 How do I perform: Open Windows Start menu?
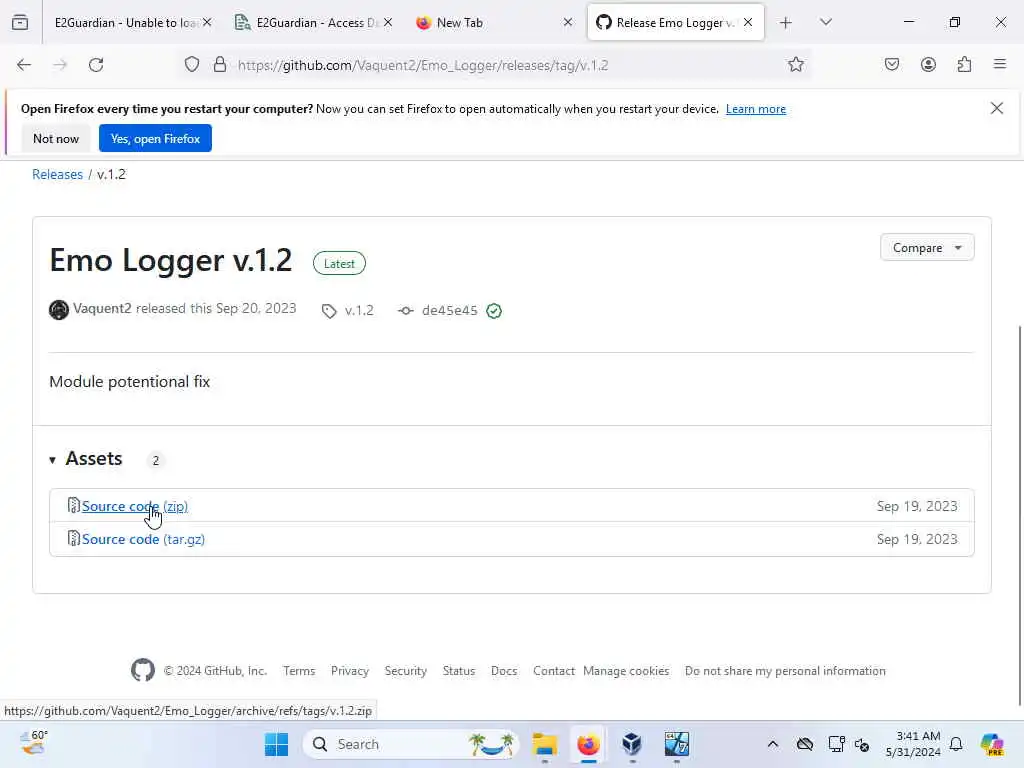[x=276, y=744]
